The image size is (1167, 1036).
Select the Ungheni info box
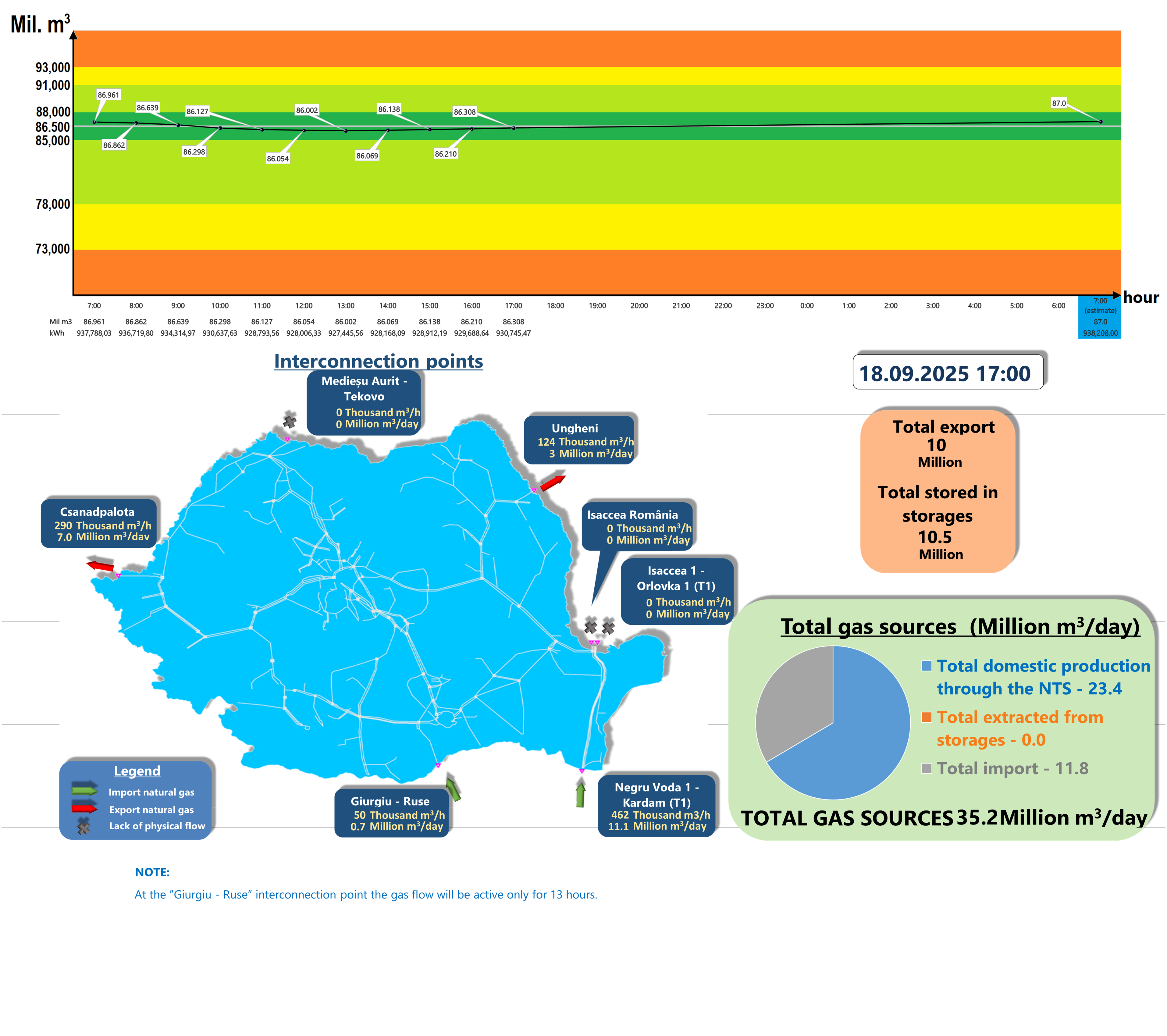tap(579, 440)
